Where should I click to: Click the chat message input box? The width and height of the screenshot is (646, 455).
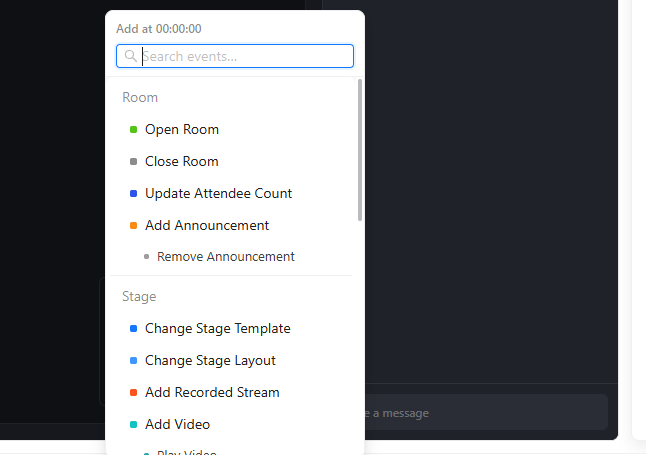[x=486, y=413]
